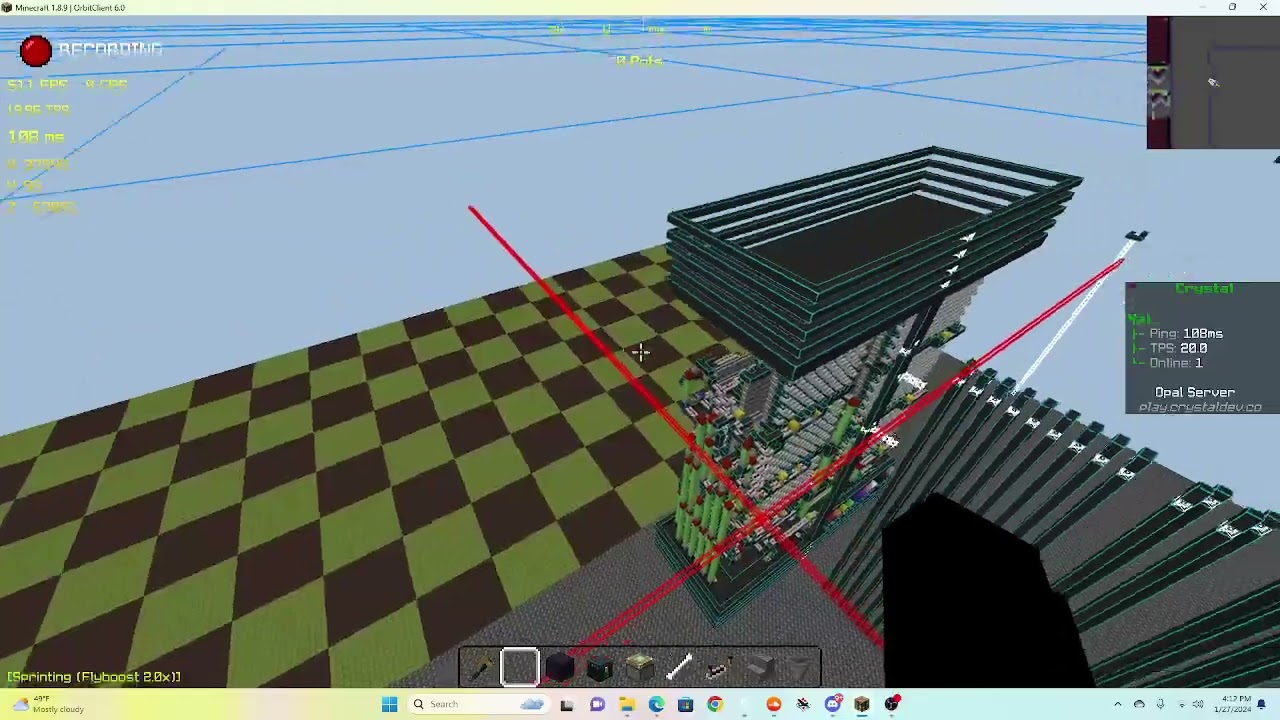Select the enchanting table item in the hotbar
The image size is (1280, 720).
coord(640,668)
